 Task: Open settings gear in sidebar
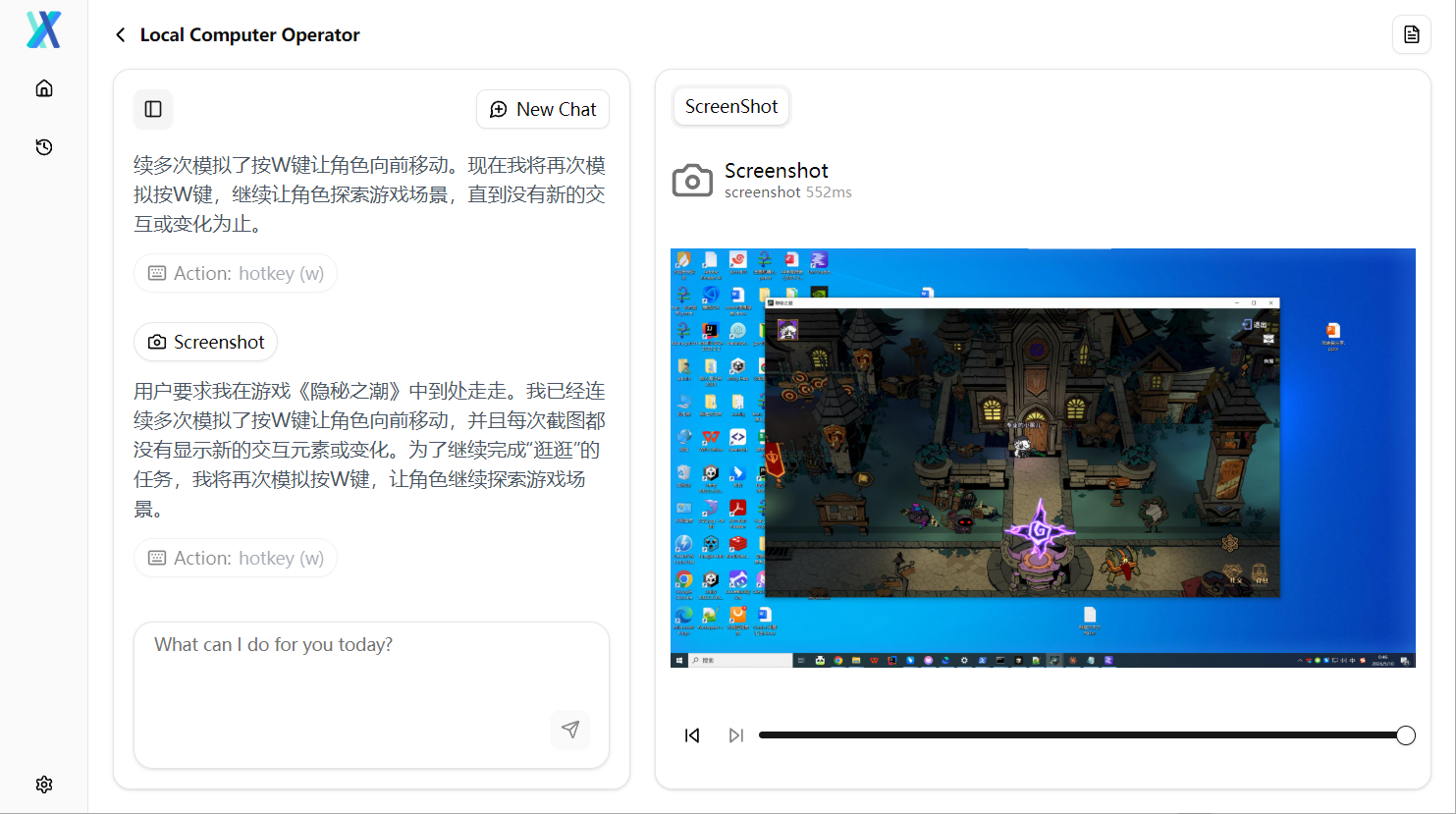point(44,785)
